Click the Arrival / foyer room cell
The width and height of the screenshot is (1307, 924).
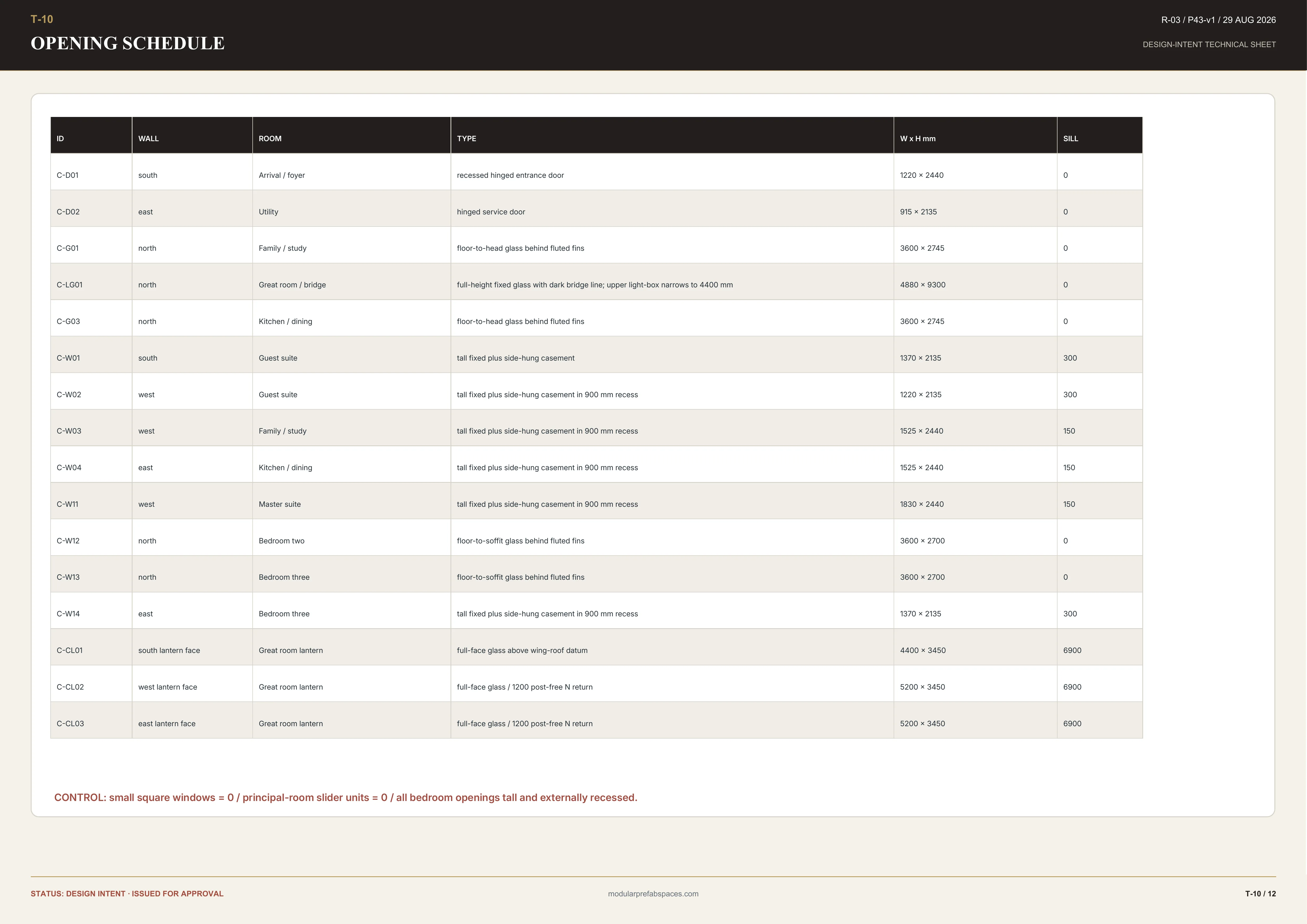[x=352, y=172]
